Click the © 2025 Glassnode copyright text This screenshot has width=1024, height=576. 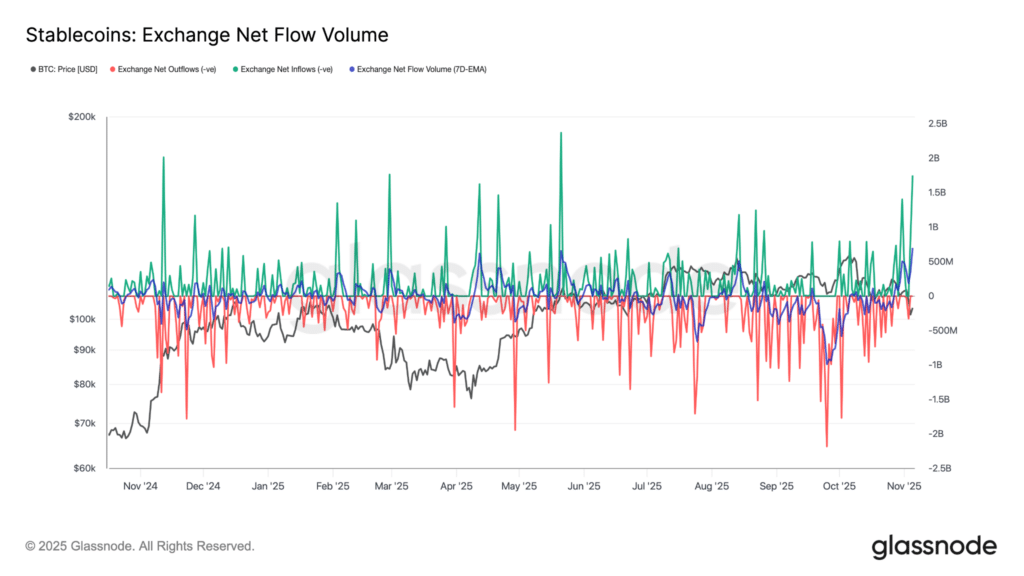(x=140, y=546)
